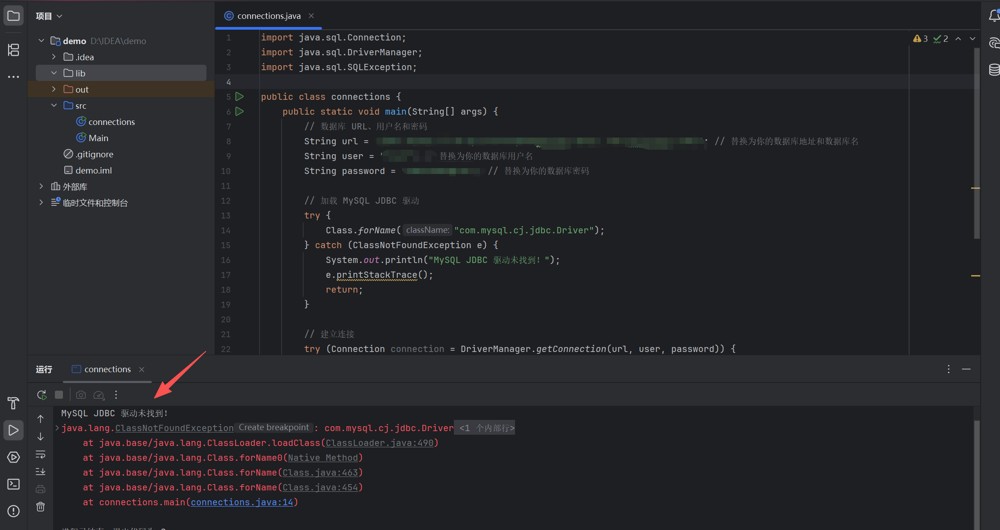The image size is (1000, 530).
Task: Select .gitignore file in project tree
Action: 88,154
